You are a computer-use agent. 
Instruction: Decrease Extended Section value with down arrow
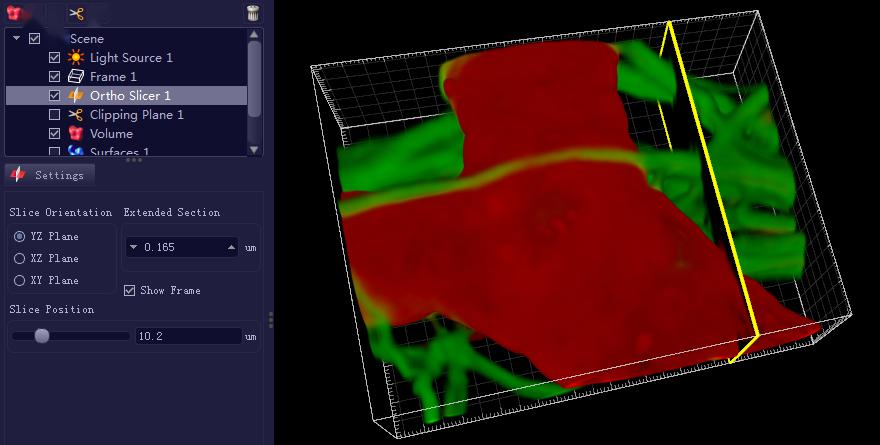[x=134, y=247]
